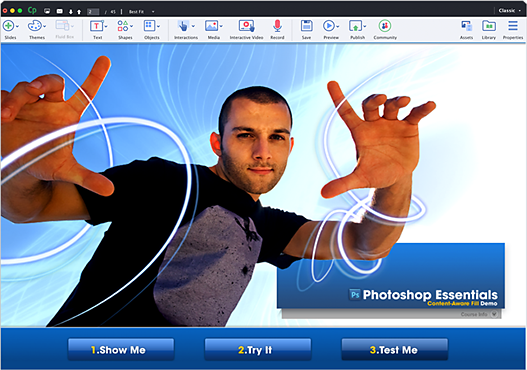Screen dimensions: 527x370
Task: Click the Interactive Video icon
Action: pos(246,26)
